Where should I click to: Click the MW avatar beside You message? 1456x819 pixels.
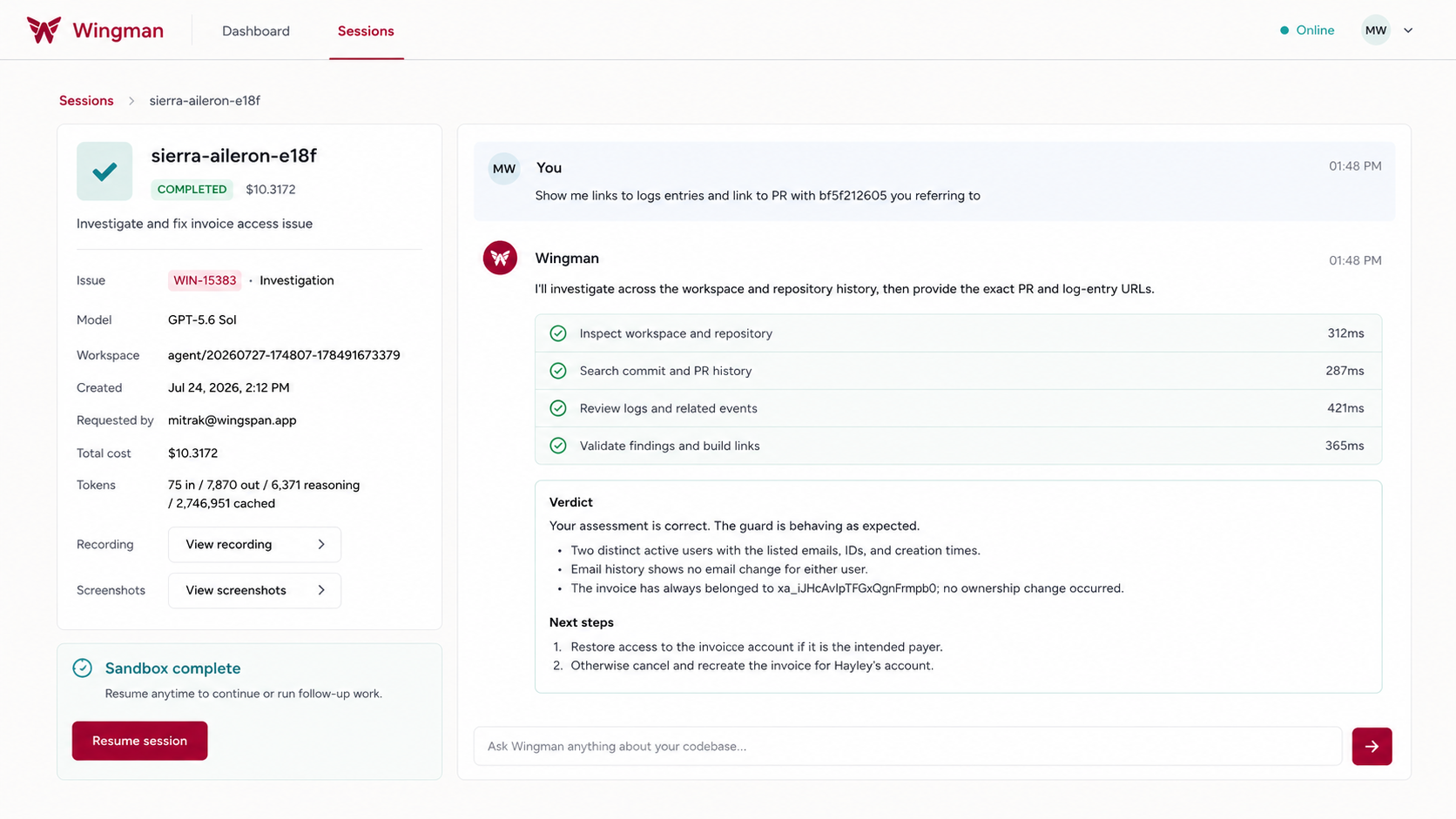[504, 169]
